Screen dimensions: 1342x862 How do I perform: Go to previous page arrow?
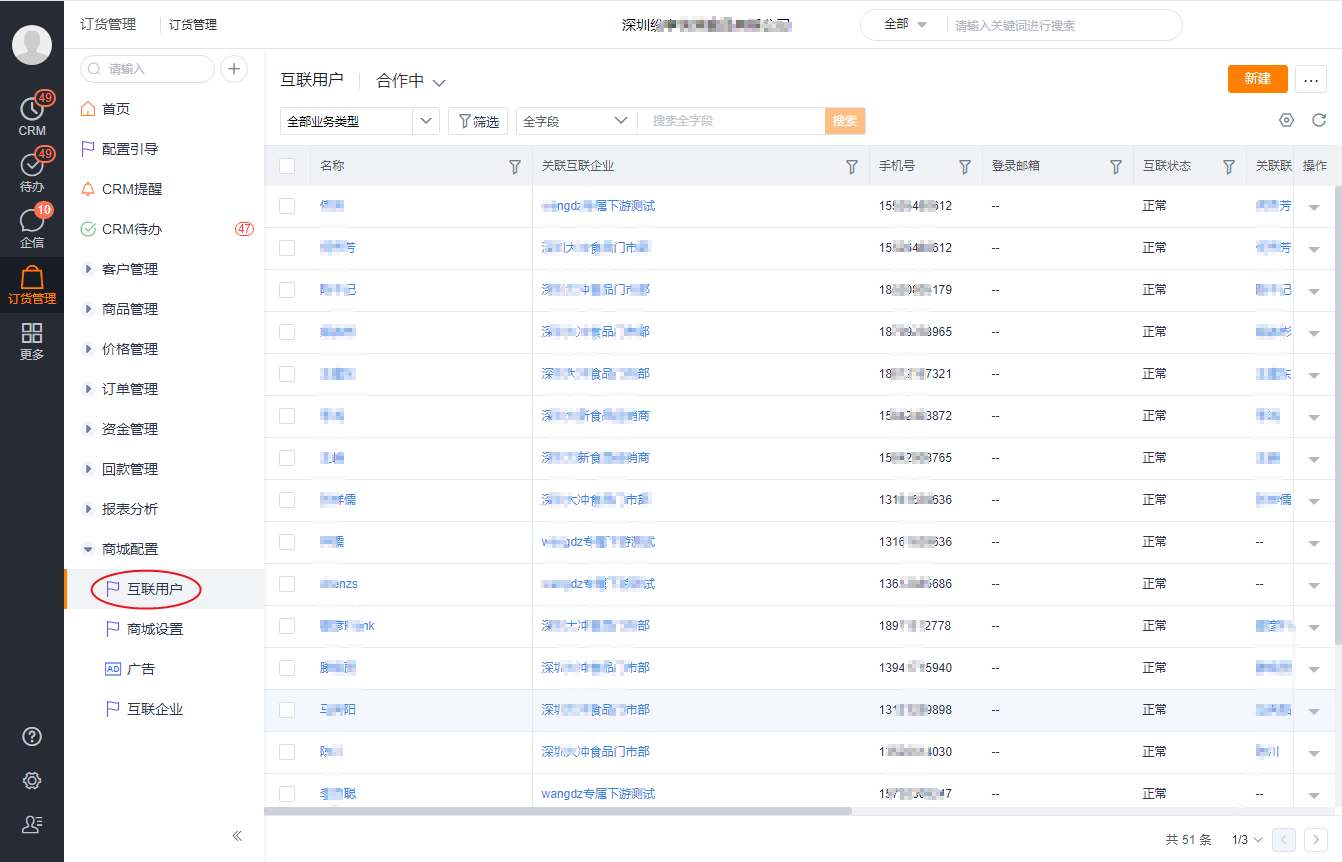[x=1284, y=840]
